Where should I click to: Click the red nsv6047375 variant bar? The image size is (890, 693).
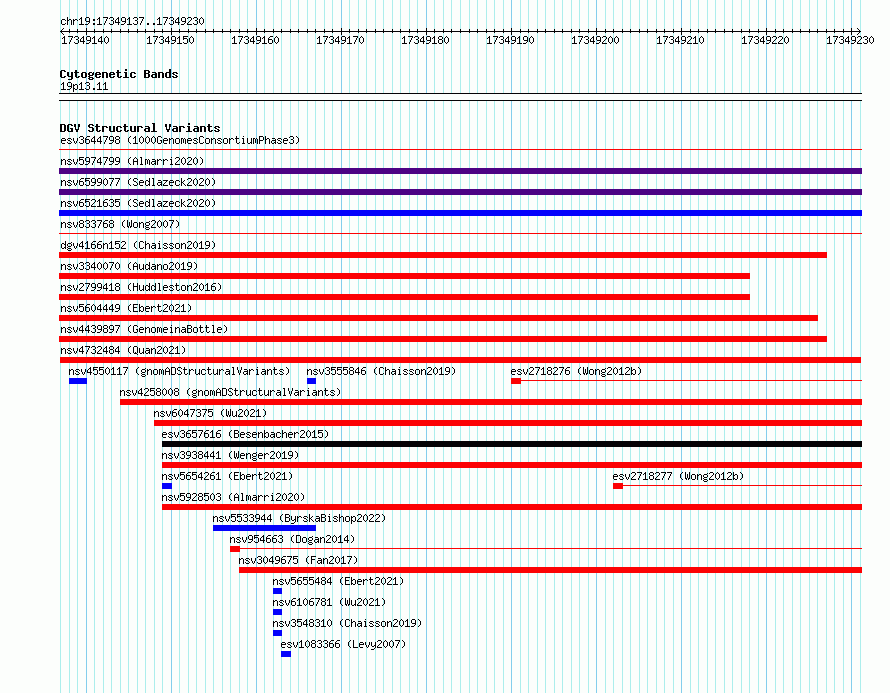click(x=508, y=423)
